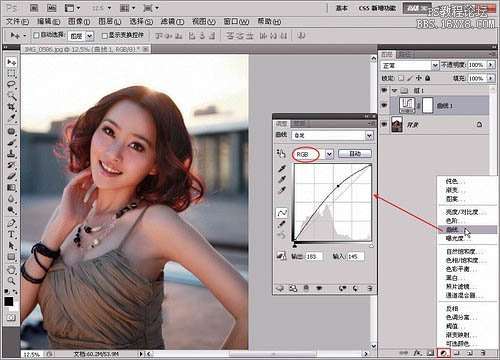500x360 pixels.
Task: Toggle lock position icon in Layers panel
Action: (419, 78)
